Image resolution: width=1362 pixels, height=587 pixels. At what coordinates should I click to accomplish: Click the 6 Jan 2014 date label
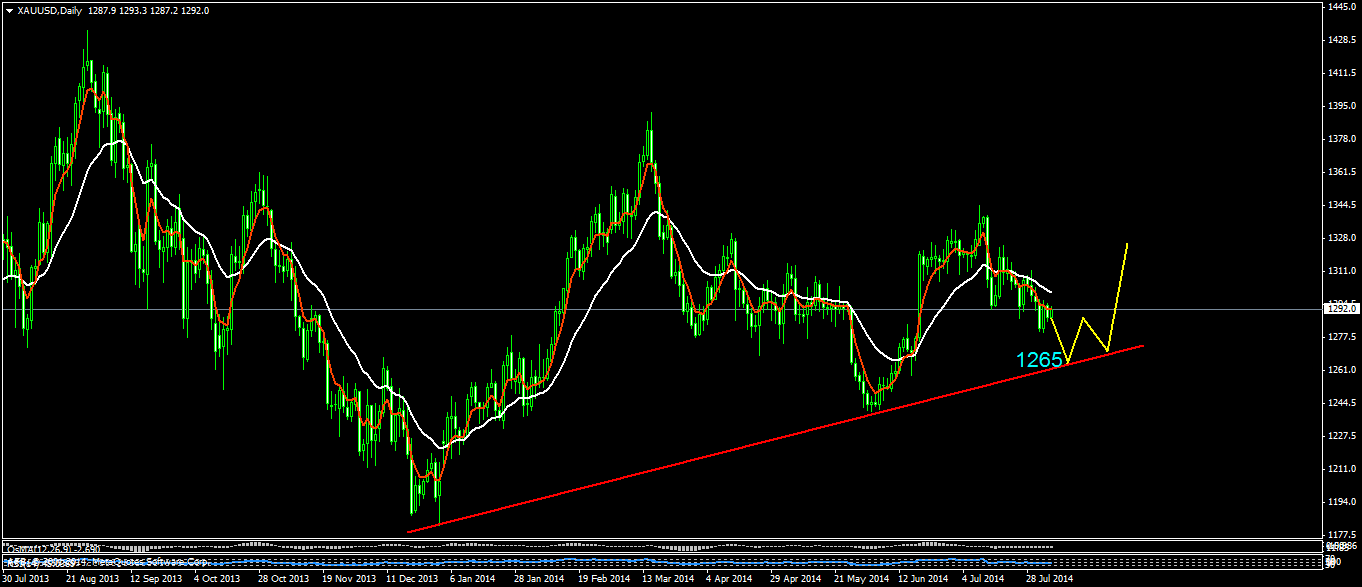coord(472,579)
